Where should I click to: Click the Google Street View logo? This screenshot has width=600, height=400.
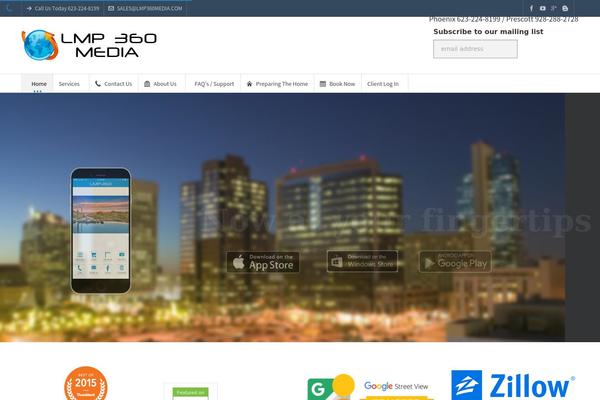click(368, 387)
